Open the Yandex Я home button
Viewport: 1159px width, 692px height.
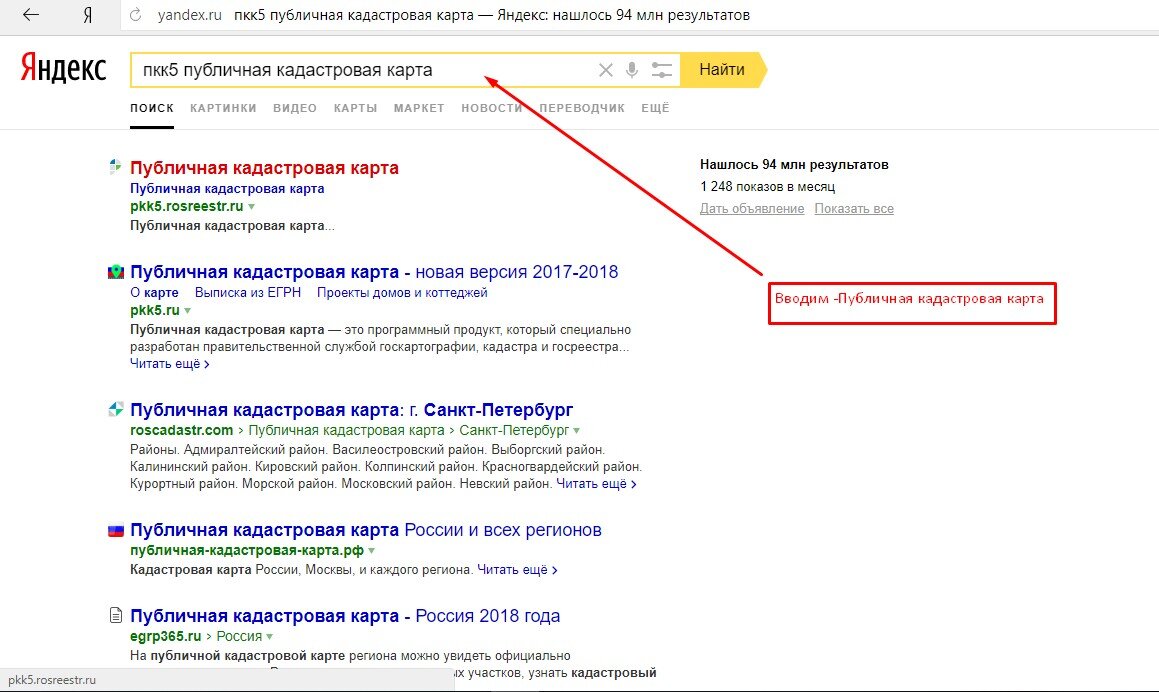tap(87, 15)
